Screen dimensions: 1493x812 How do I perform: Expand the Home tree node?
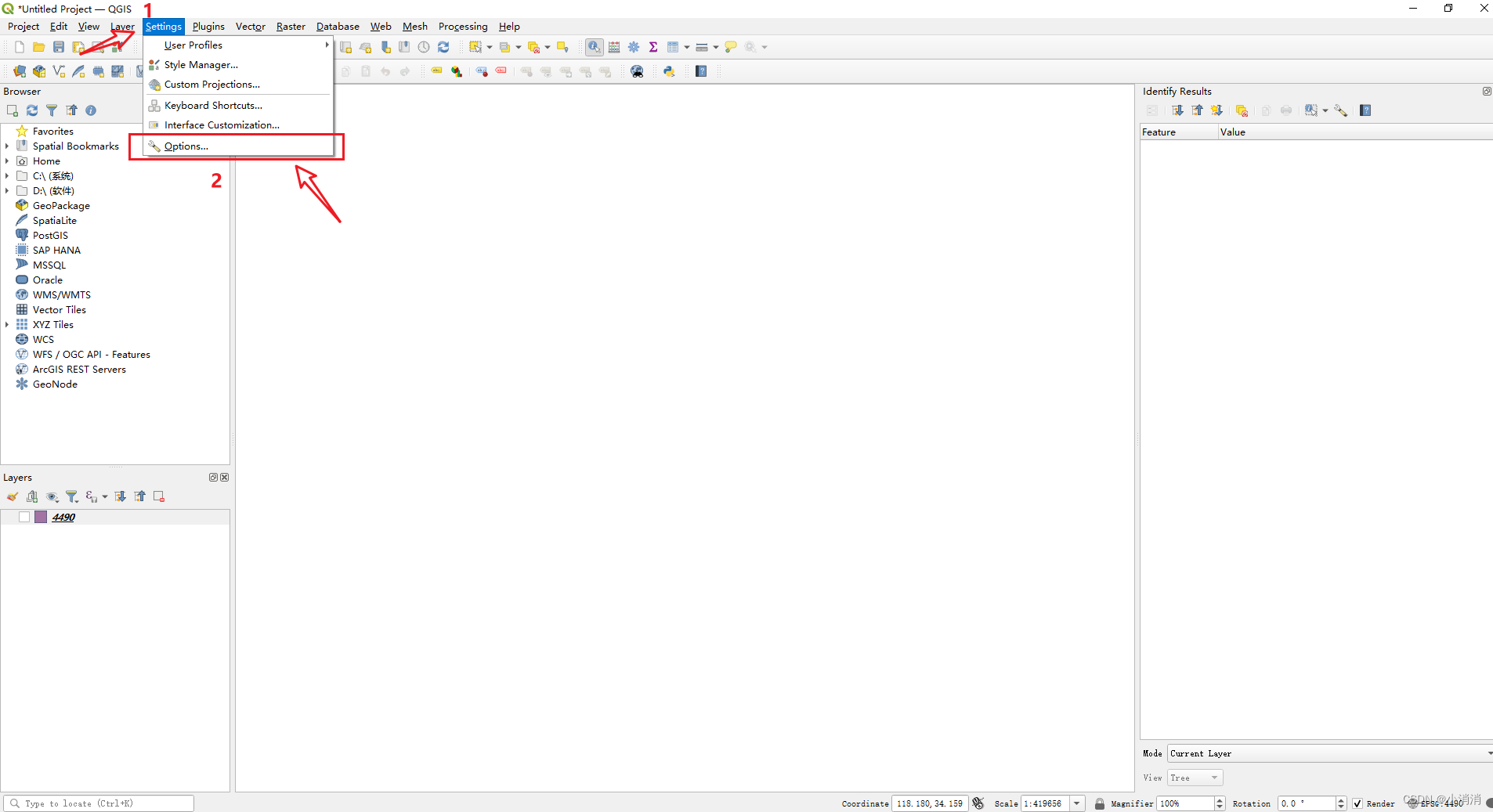[7, 161]
